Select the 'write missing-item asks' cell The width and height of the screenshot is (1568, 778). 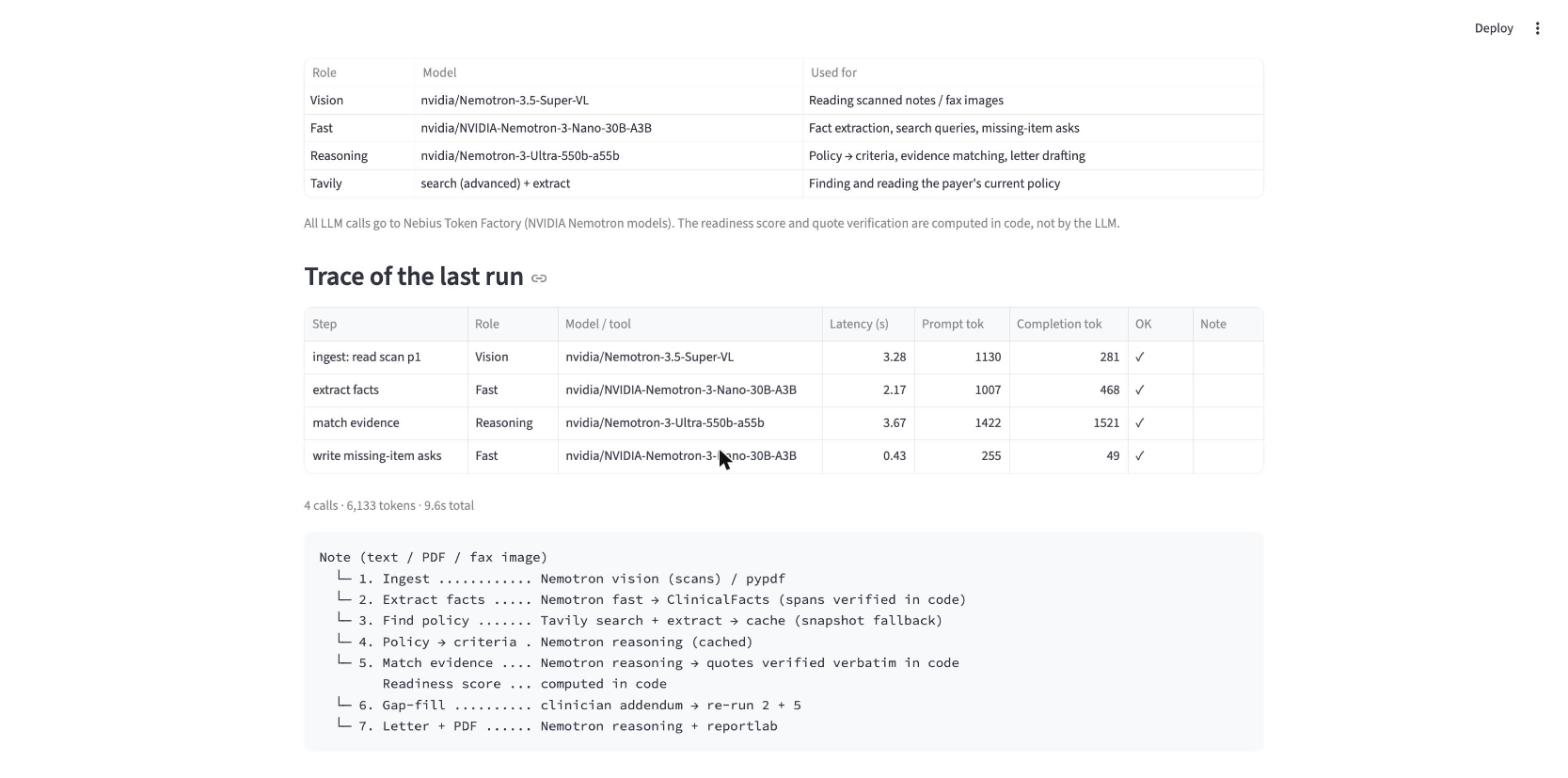[x=386, y=456]
